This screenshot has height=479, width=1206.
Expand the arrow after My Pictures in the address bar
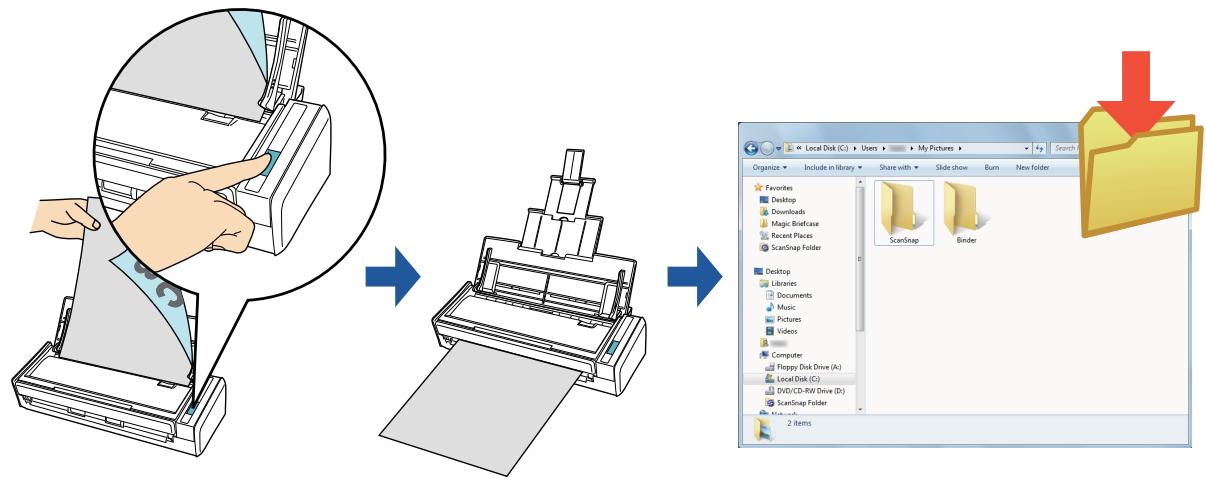coord(960,149)
